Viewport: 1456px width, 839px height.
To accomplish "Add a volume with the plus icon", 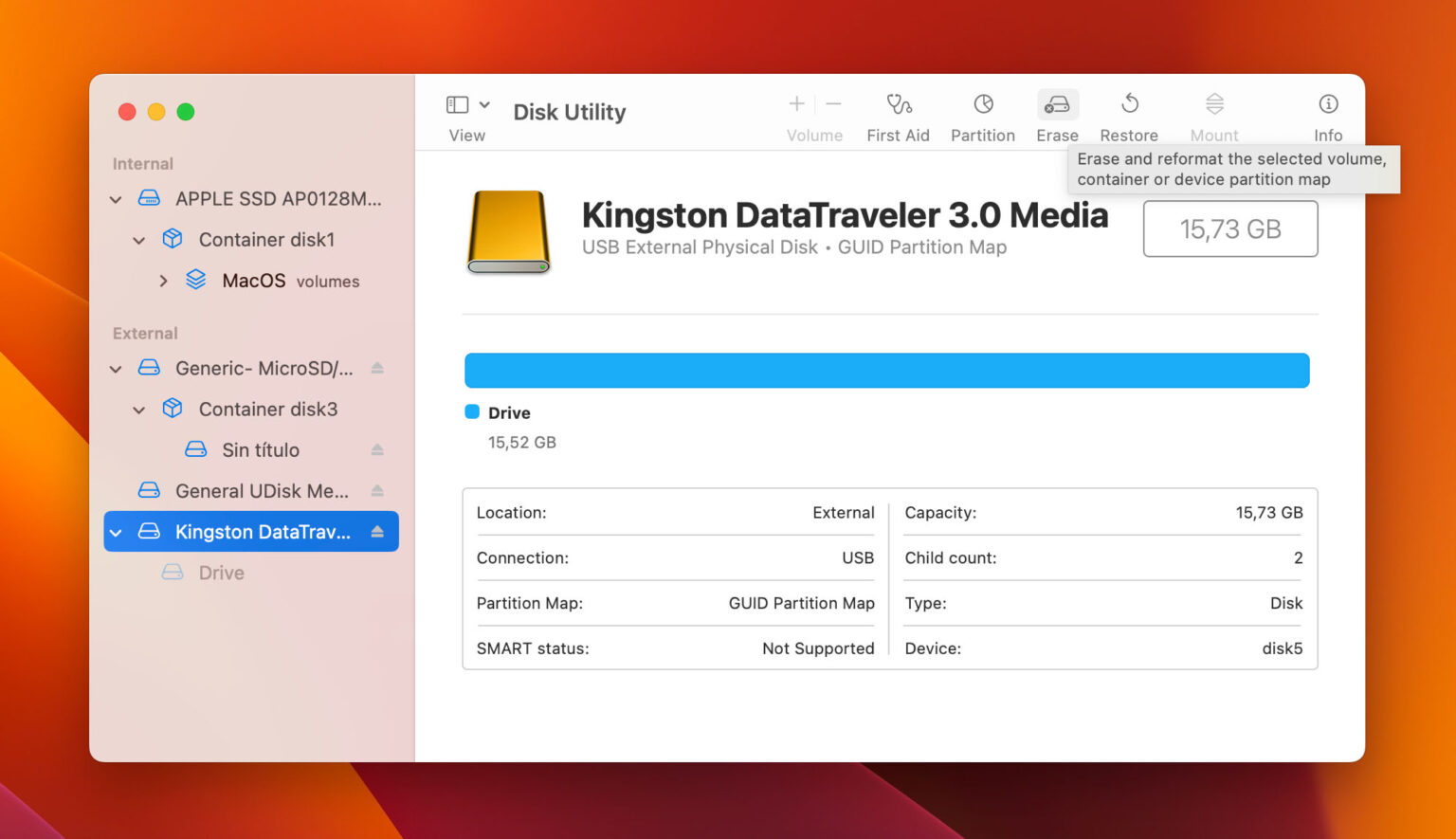I will [796, 104].
